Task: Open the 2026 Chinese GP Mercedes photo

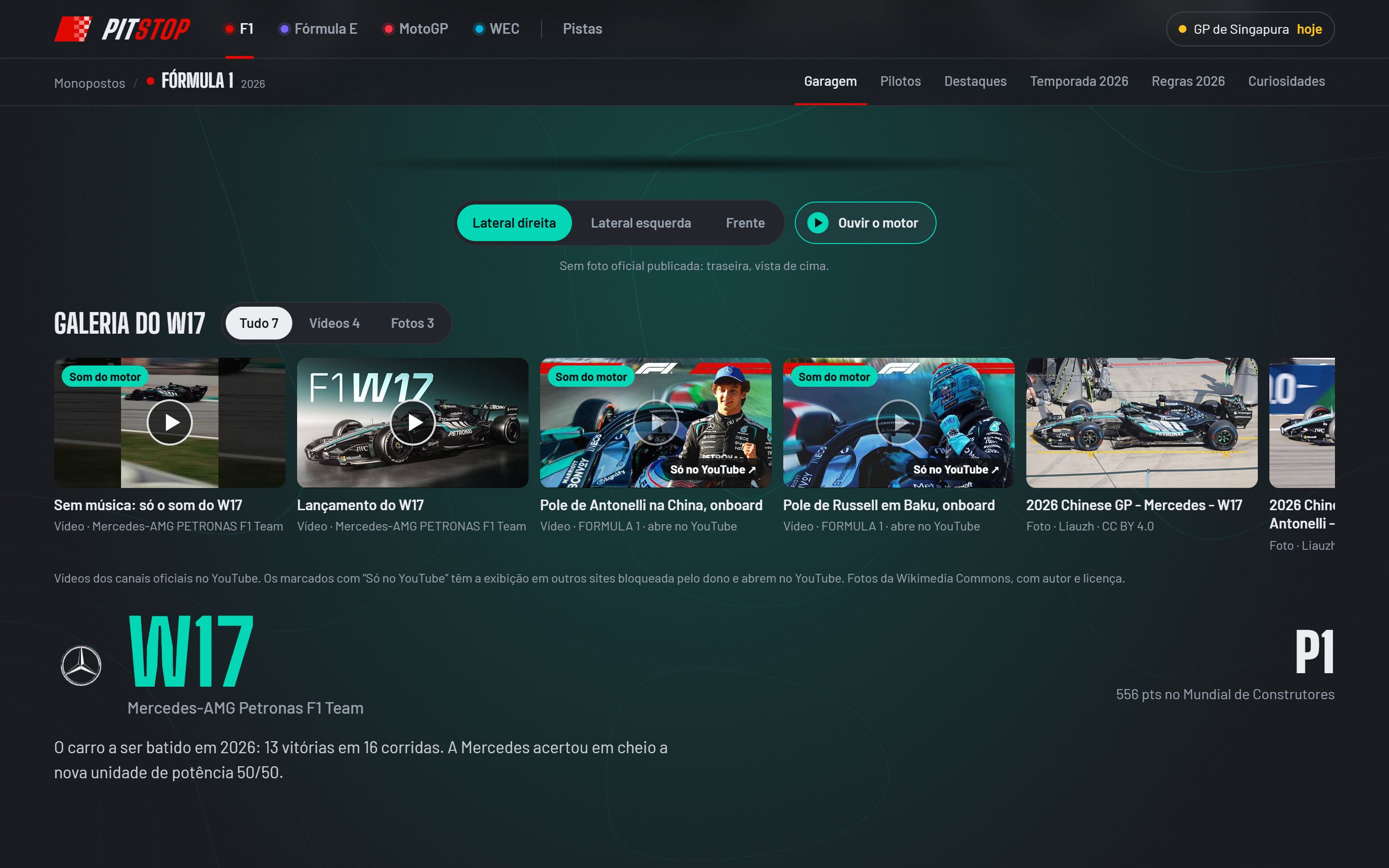Action: pos(1142,422)
